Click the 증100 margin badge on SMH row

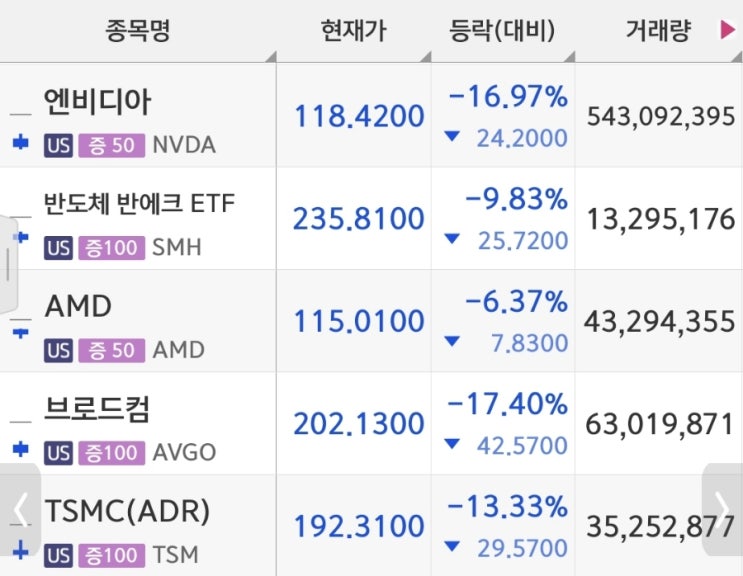111,248
